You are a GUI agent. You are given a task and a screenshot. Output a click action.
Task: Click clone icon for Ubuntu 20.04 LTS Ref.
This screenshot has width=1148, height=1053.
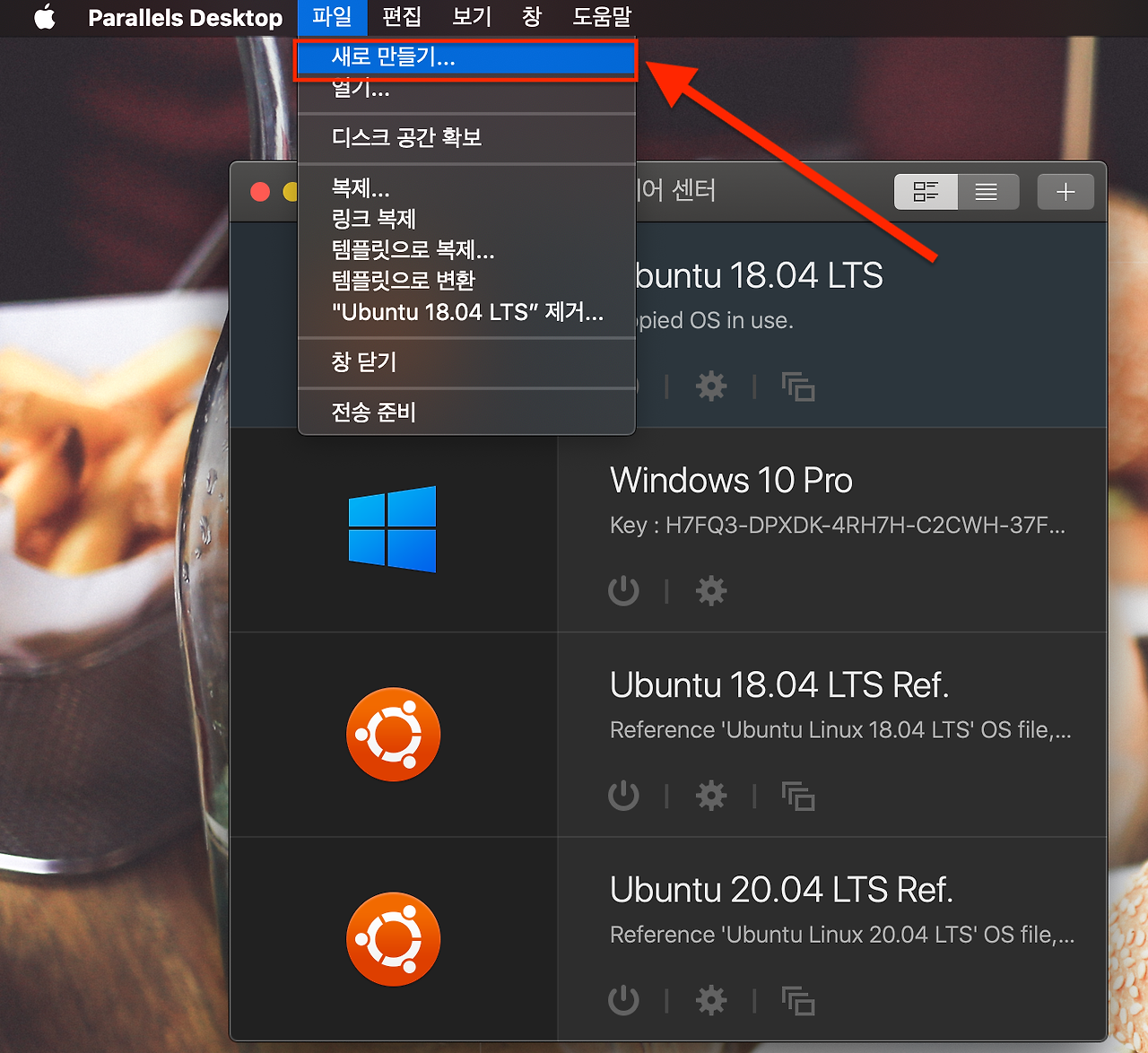point(798,1000)
